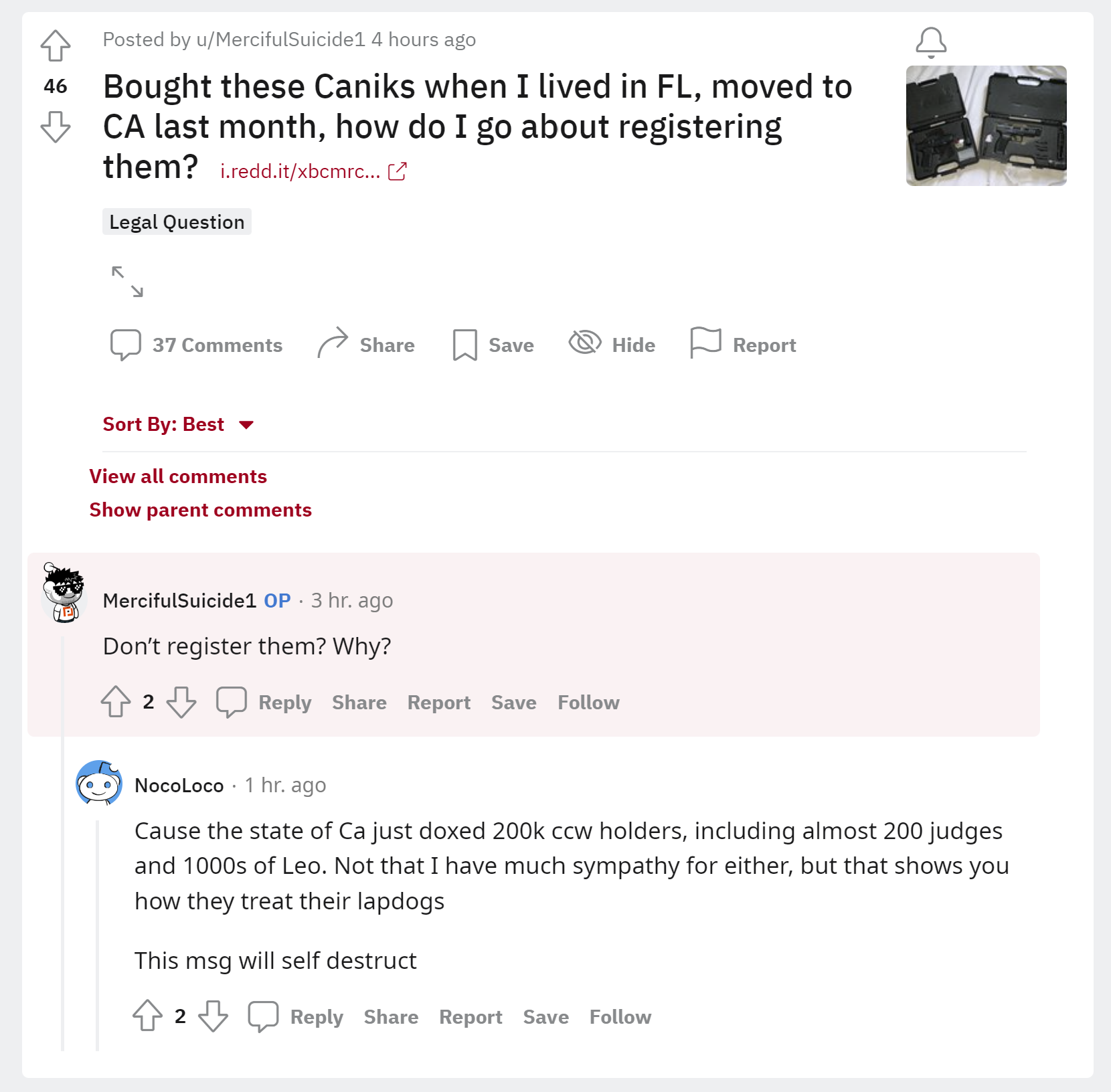Click the notification bell icon

931,43
